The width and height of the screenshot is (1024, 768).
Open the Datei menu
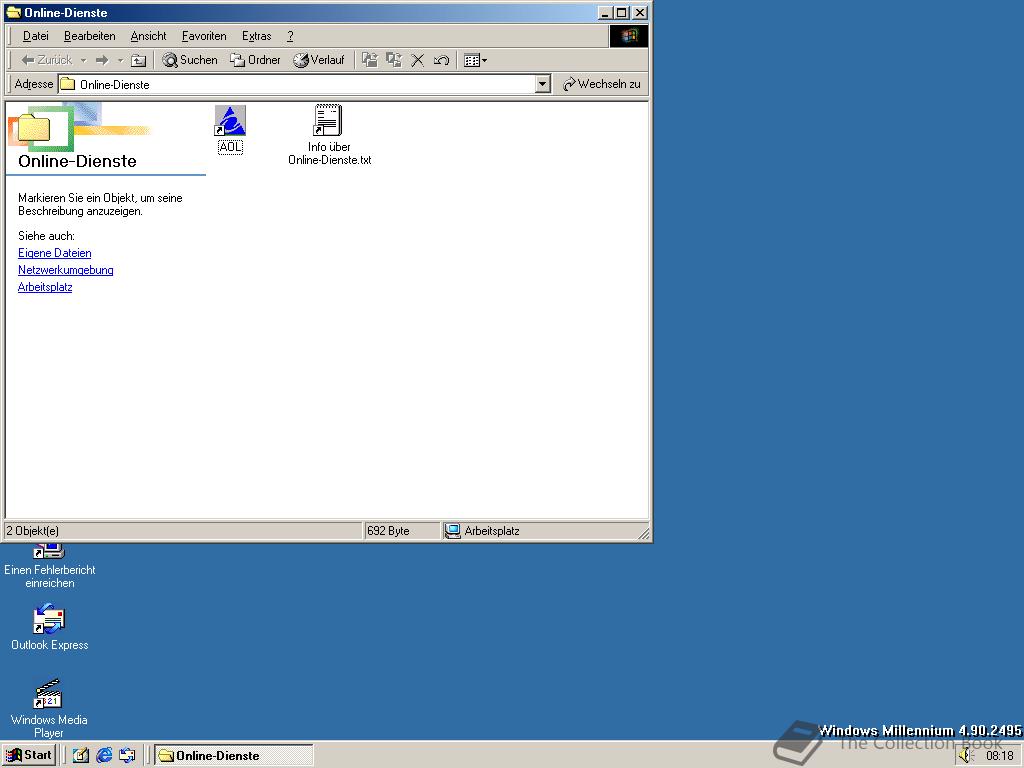point(36,36)
